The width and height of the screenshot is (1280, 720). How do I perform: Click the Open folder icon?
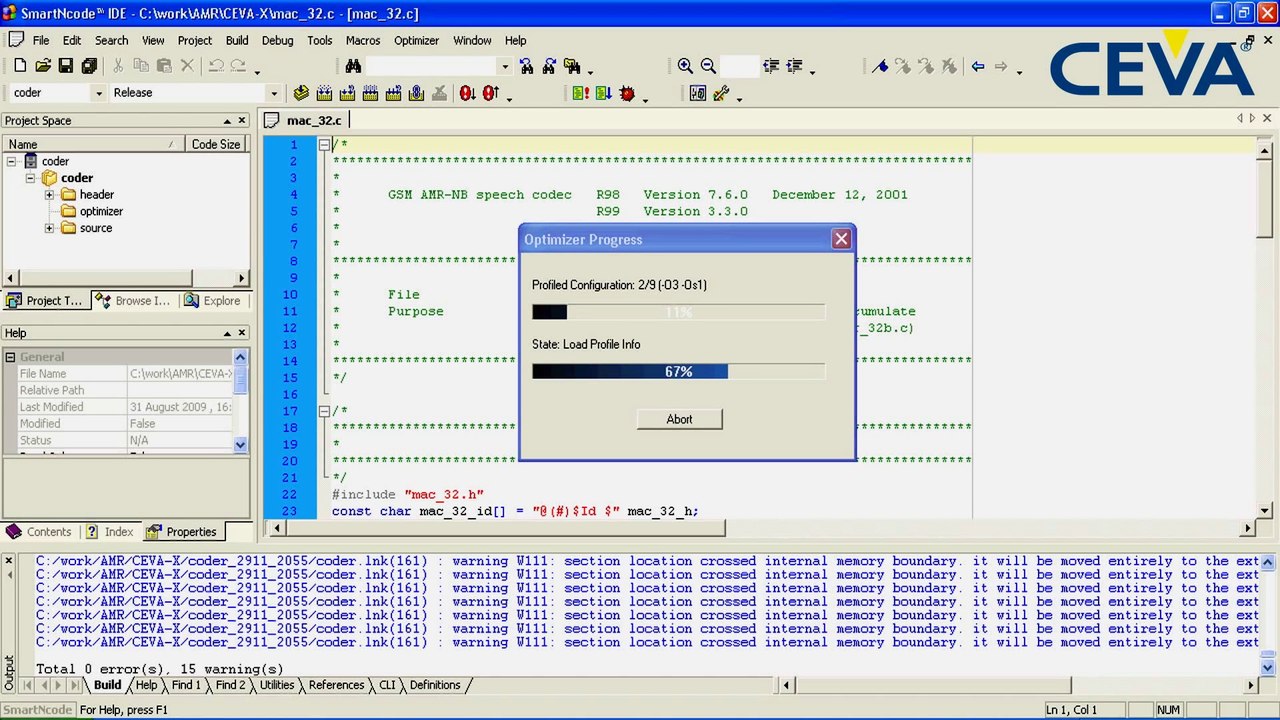43,66
